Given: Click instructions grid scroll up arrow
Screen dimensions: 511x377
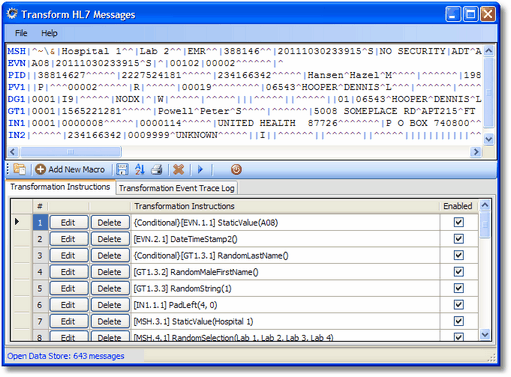Looking at the screenshot, I should [x=485, y=205].
